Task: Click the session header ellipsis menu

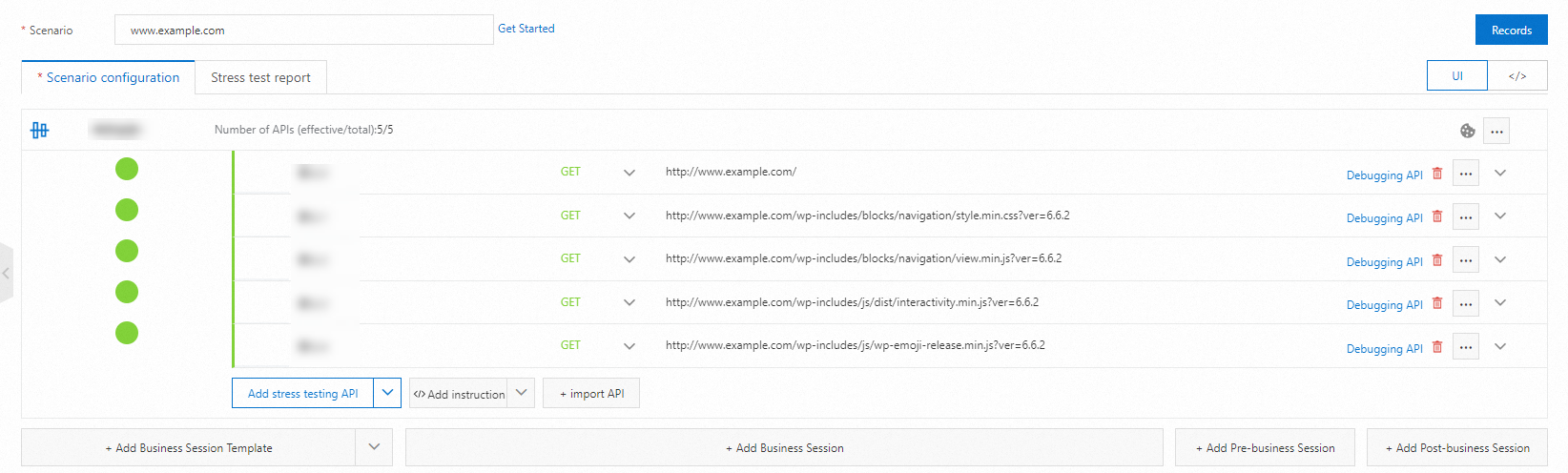Action: tap(1496, 131)
